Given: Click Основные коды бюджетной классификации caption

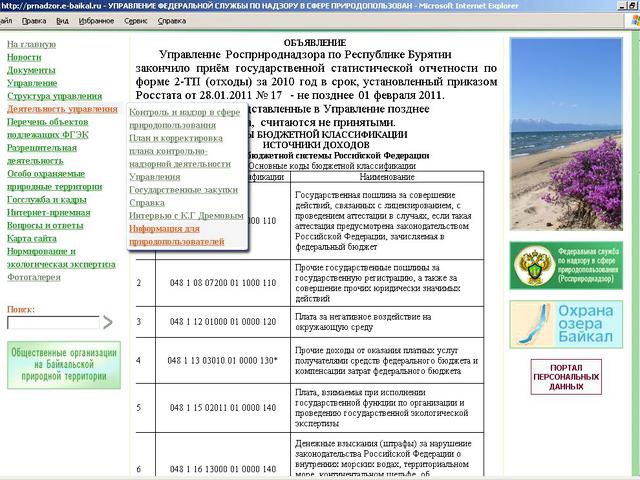Looking at the screenshot, I should point(331,166).
